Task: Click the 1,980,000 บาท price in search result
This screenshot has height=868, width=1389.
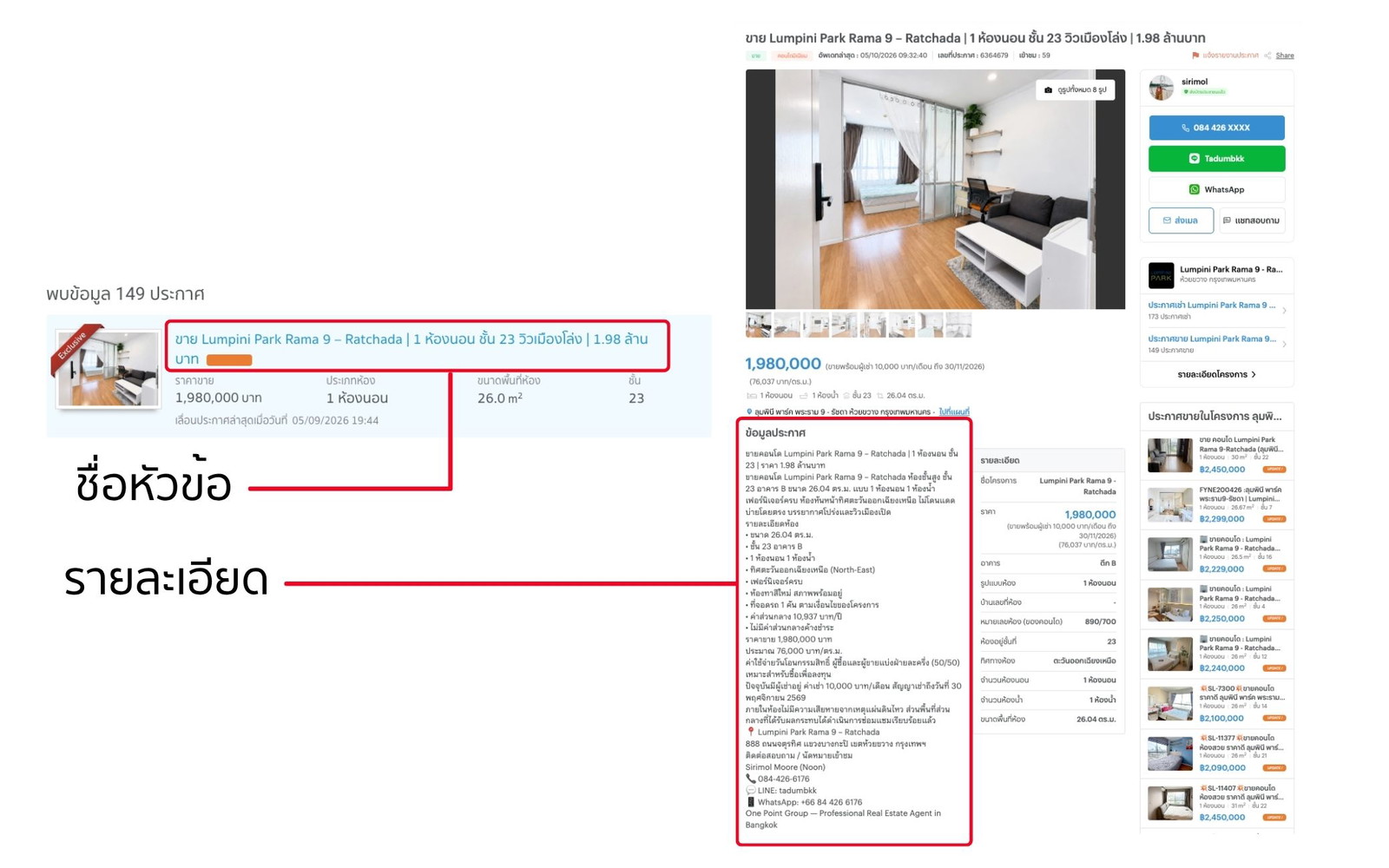Action: click(x=218, y=398)
